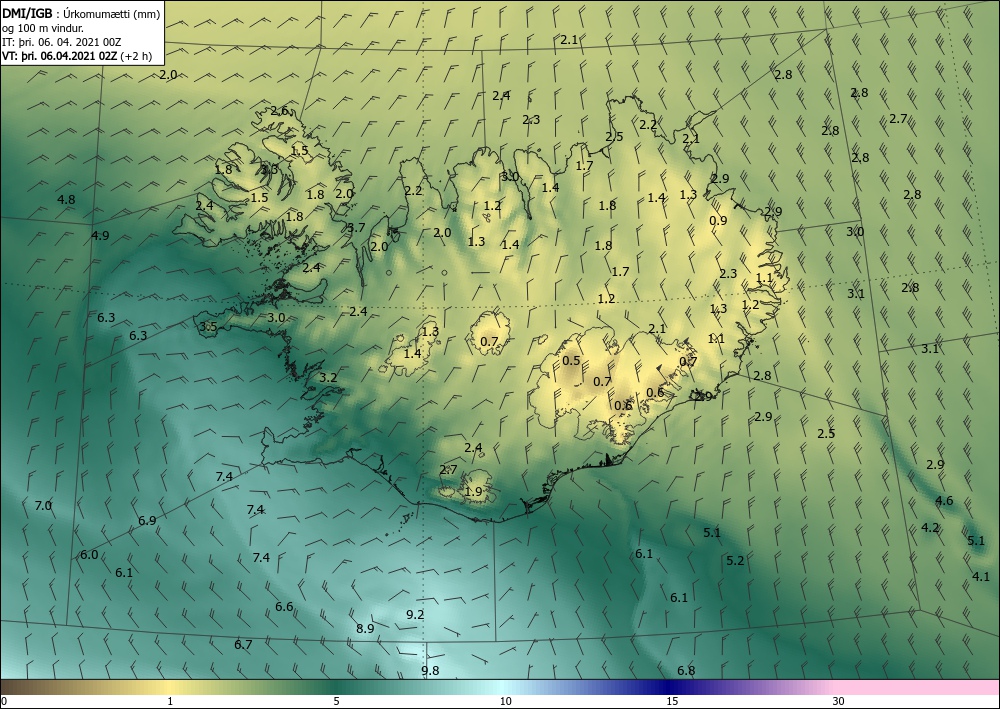Click the DMI/IGB title in the legend
The height and width of the screenshot is (709, 1000).
coord(26,14)
